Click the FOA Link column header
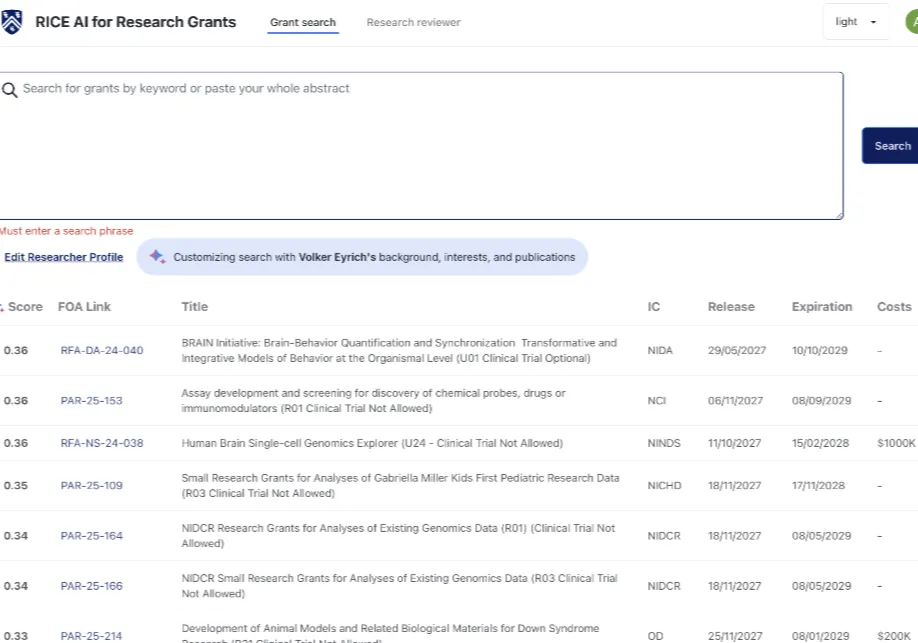Image resolution: width=918 pixels, height=643 pixels. [84, 307]
